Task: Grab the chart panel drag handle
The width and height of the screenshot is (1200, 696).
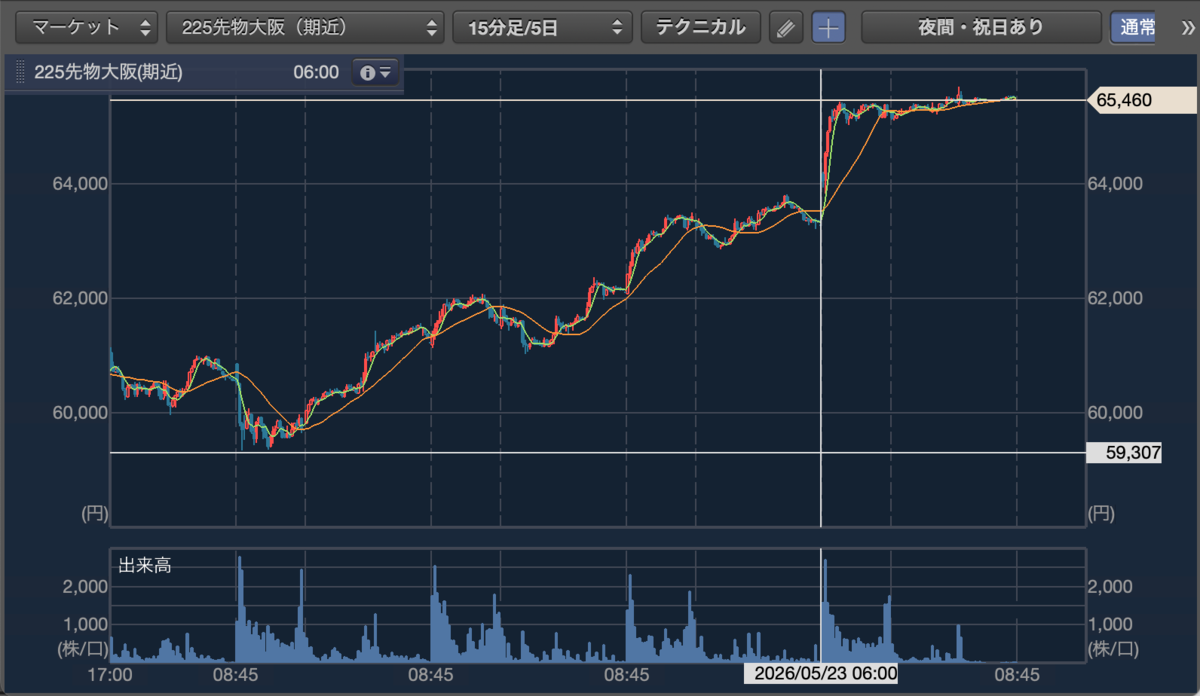Action: coord(19,73)
